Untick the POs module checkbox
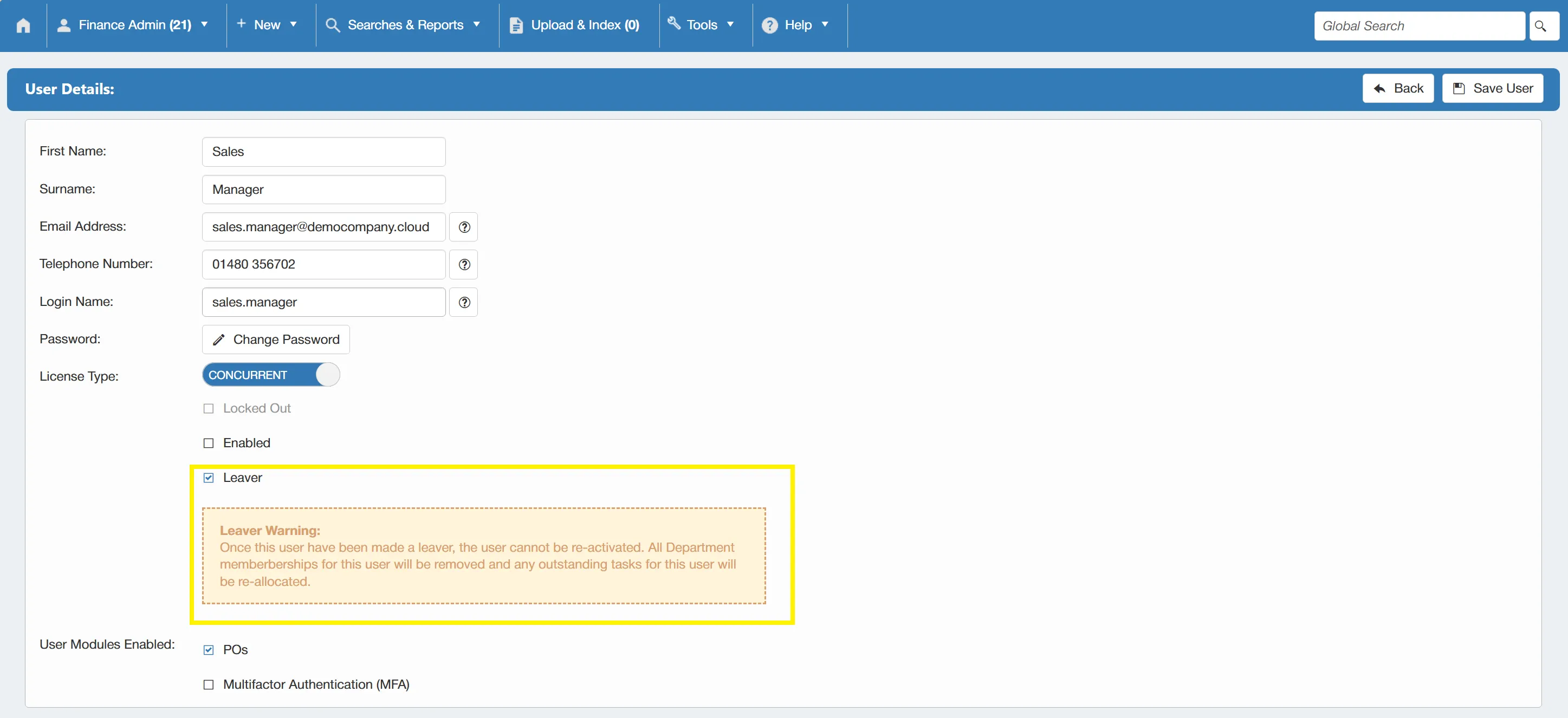Viewport: 1568px width, 718px height. [209, 650]
